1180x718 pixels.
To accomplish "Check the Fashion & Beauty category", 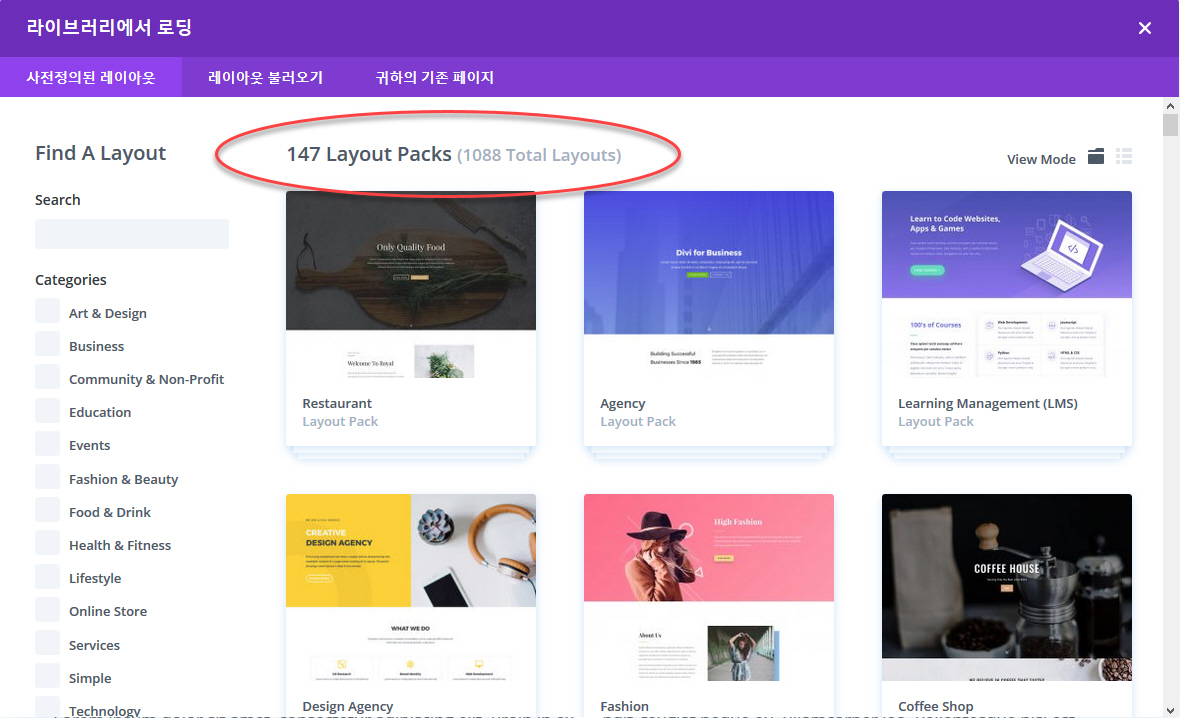I will point(47,476).
